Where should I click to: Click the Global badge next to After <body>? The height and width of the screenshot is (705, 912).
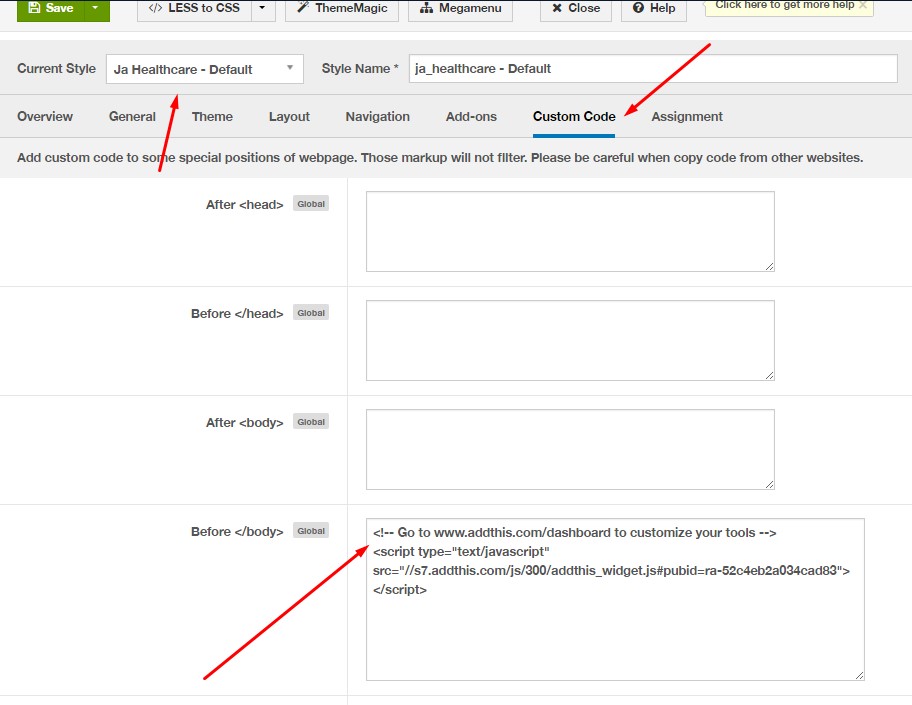pyautogui.click(x=311, y=422)
